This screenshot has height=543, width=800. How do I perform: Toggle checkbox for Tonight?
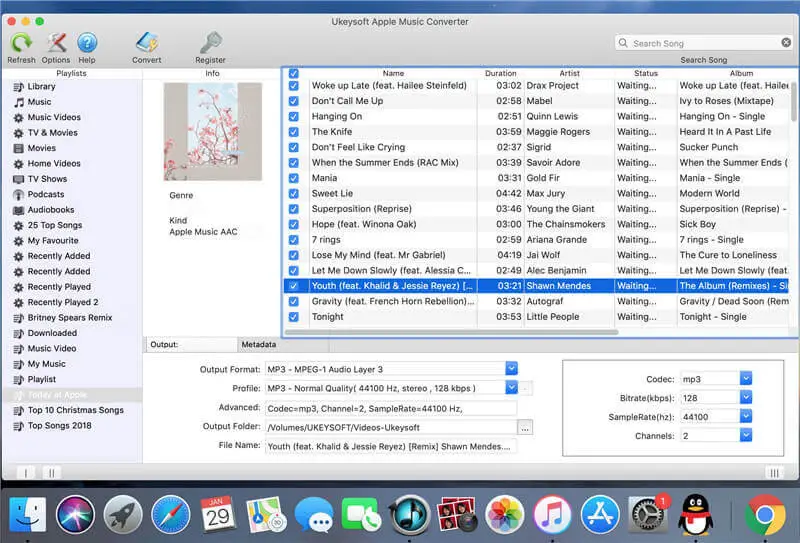[294, 317]
